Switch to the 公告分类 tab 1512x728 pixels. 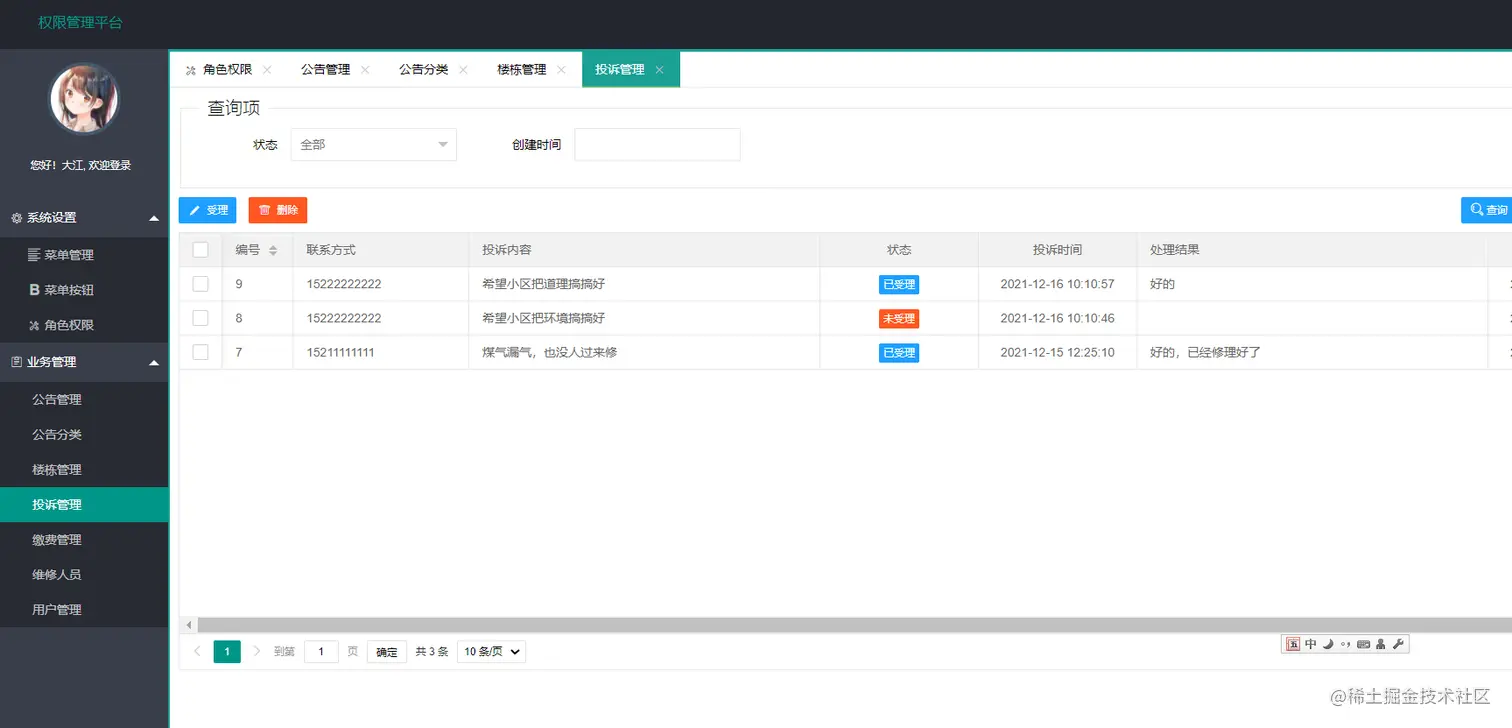[x=424, y=70]
